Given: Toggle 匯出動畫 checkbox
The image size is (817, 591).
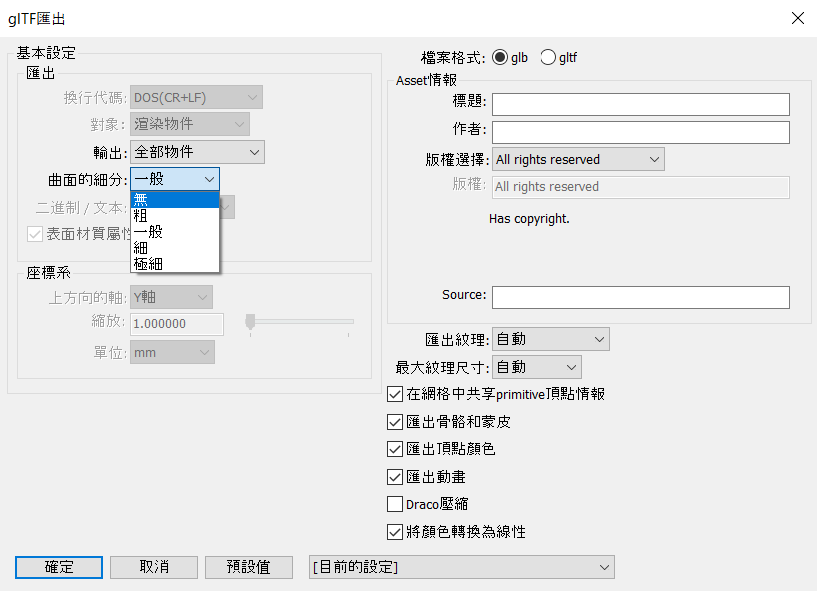Looking at the screenshot, I should coord(395,476).
